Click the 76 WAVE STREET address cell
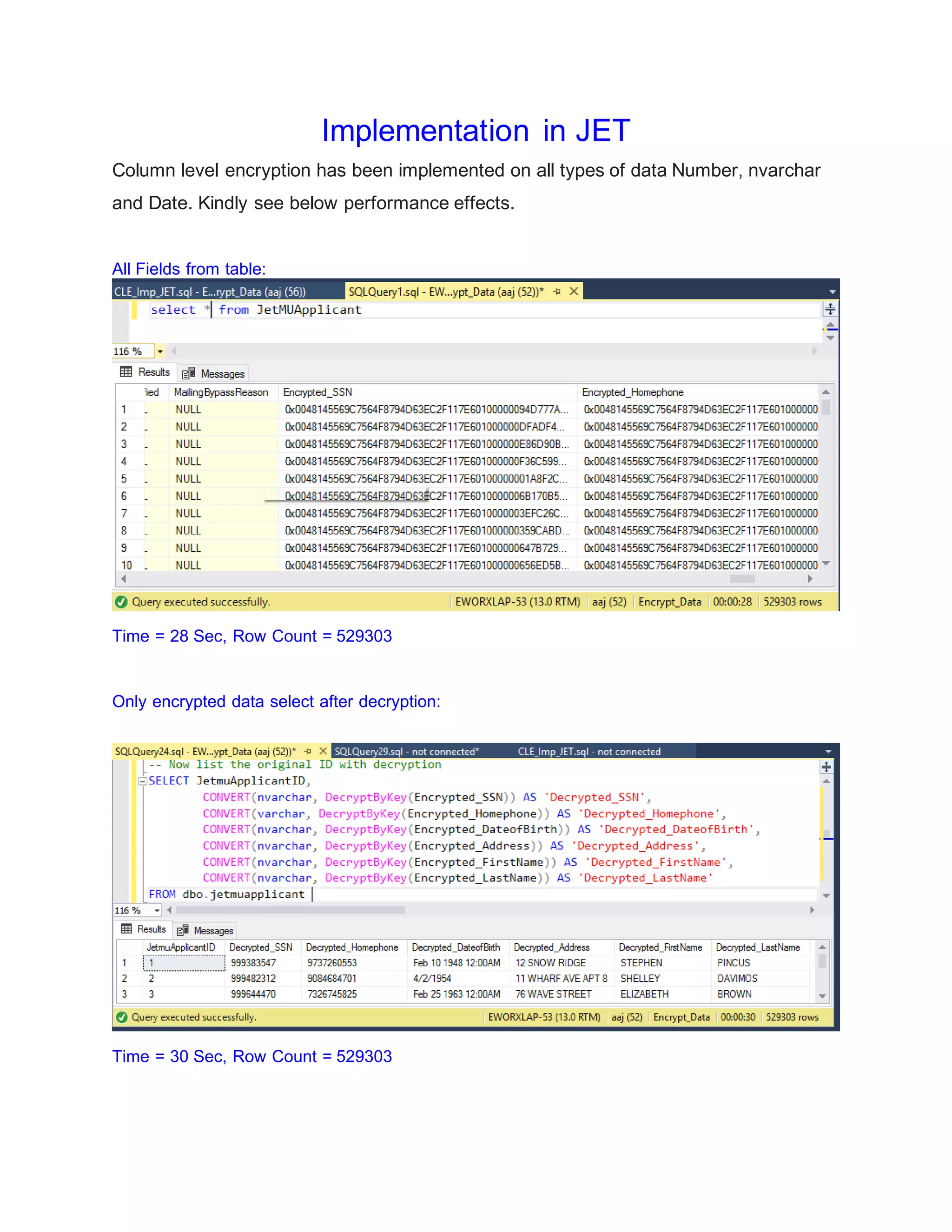Screen dimensions: 952x1232 click(x=562, y=994)
